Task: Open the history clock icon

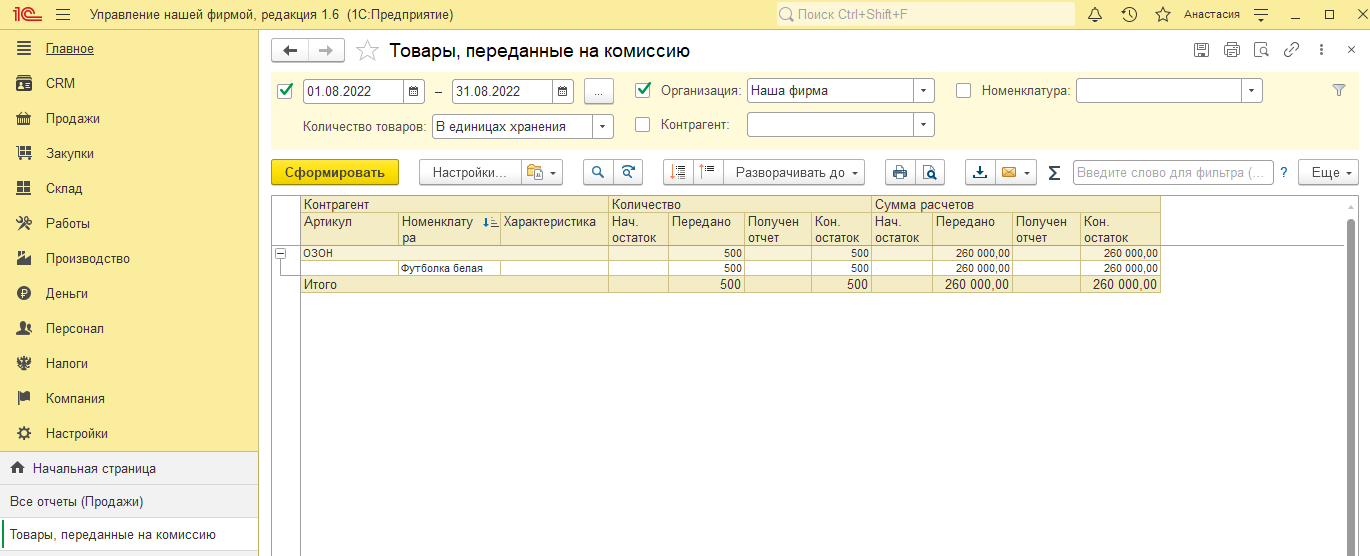Action: click(1129, 15)
